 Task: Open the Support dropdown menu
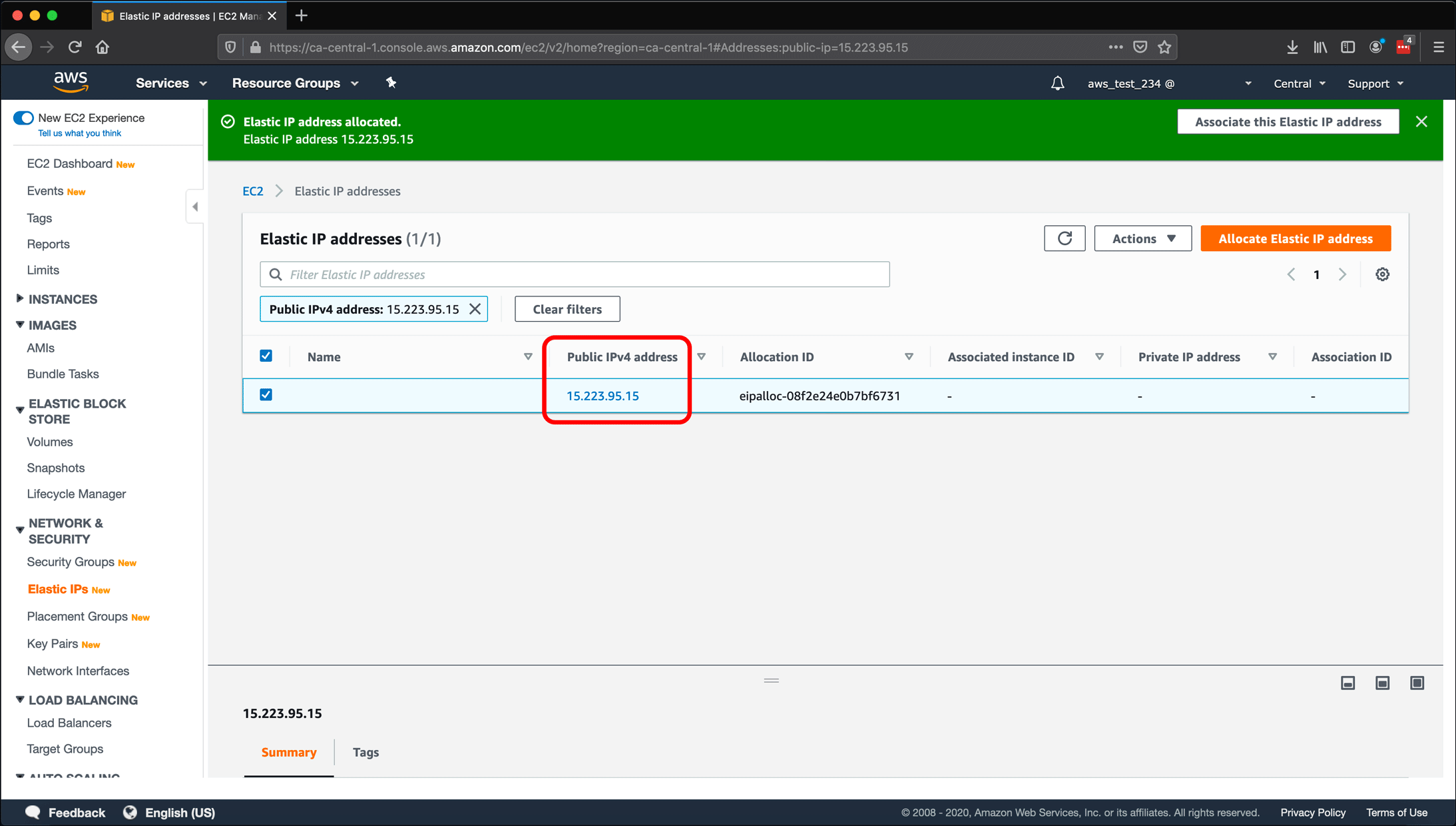point(1375,83)
